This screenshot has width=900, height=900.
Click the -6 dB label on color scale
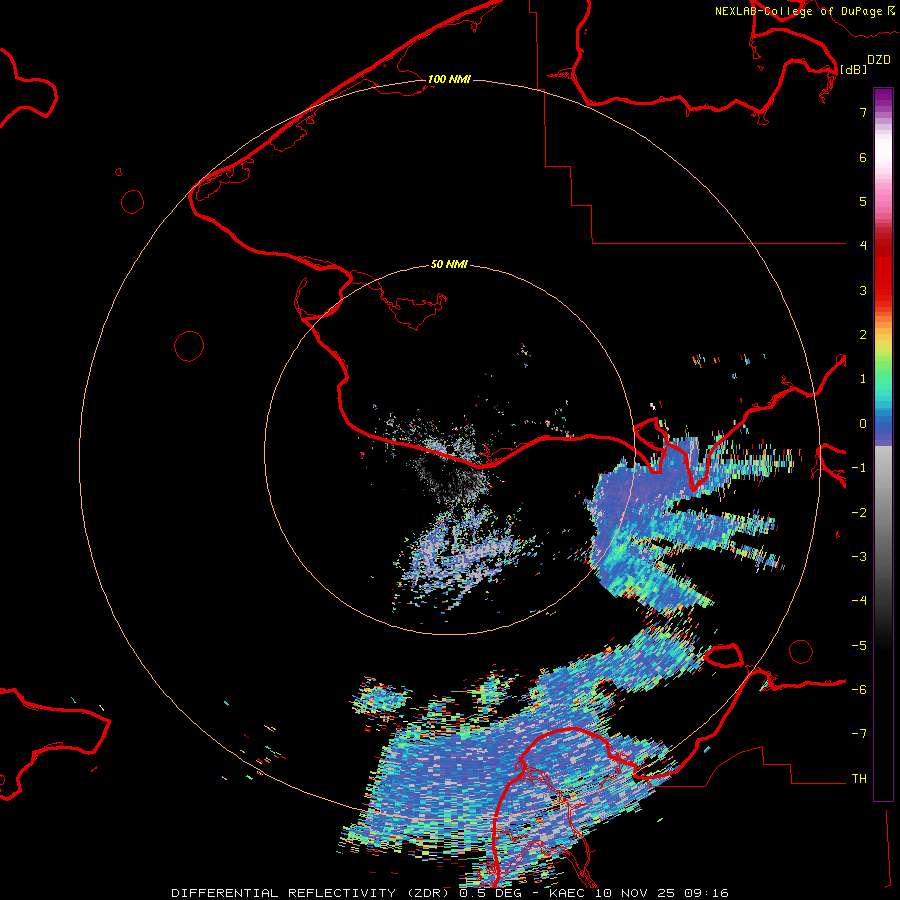point(859,690)
